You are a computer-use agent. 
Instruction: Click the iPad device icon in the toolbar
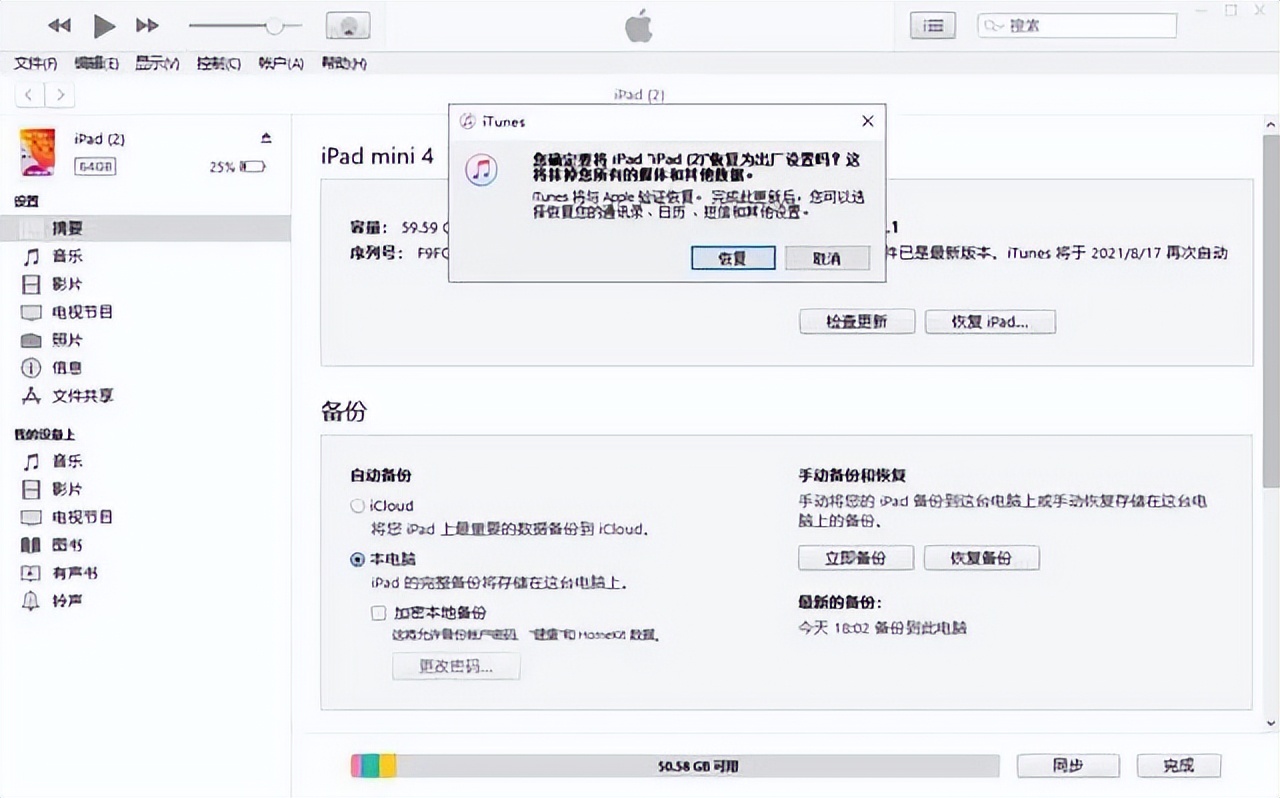347,23
